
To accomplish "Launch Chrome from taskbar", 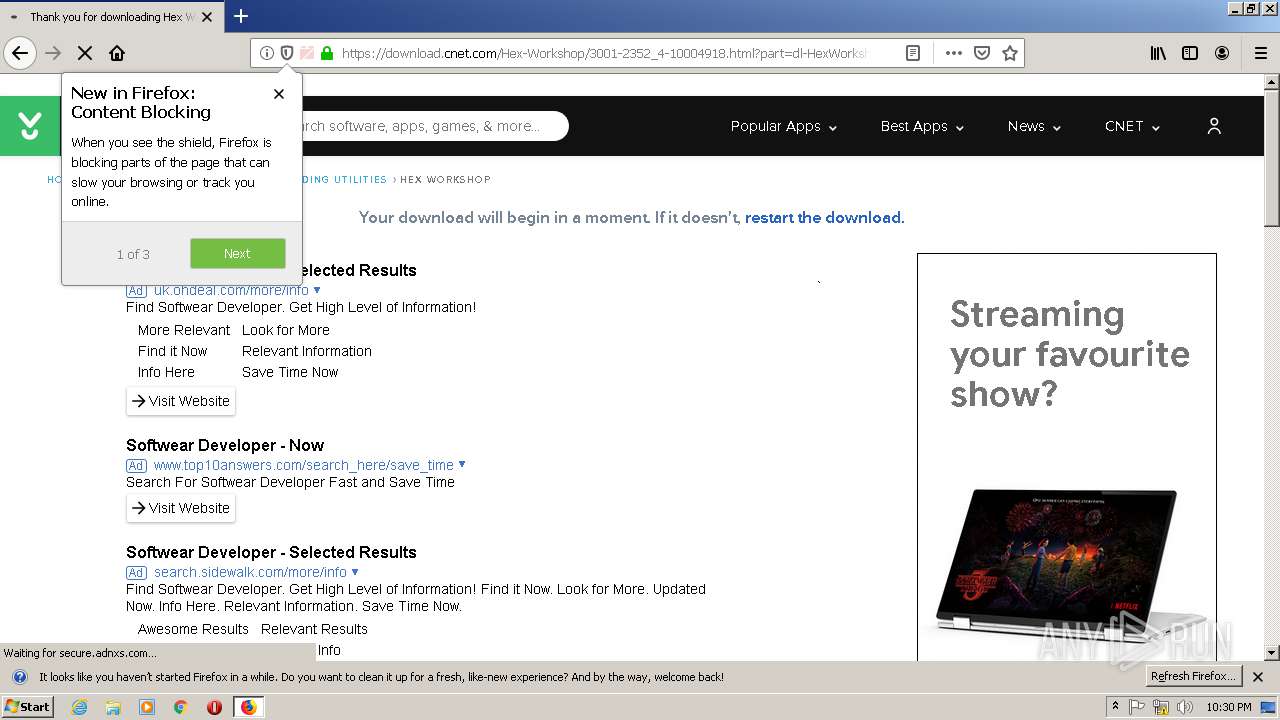I will 180,707.
